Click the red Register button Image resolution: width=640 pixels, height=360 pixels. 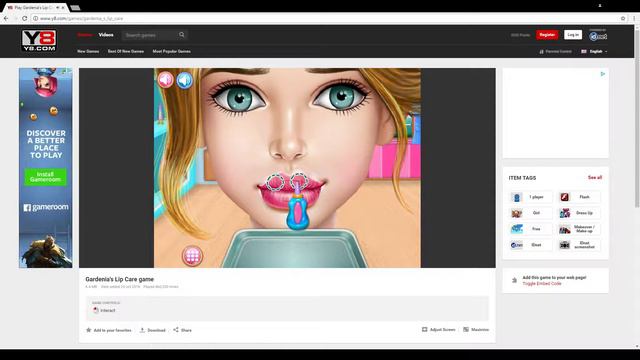click(x=547, y=35)
